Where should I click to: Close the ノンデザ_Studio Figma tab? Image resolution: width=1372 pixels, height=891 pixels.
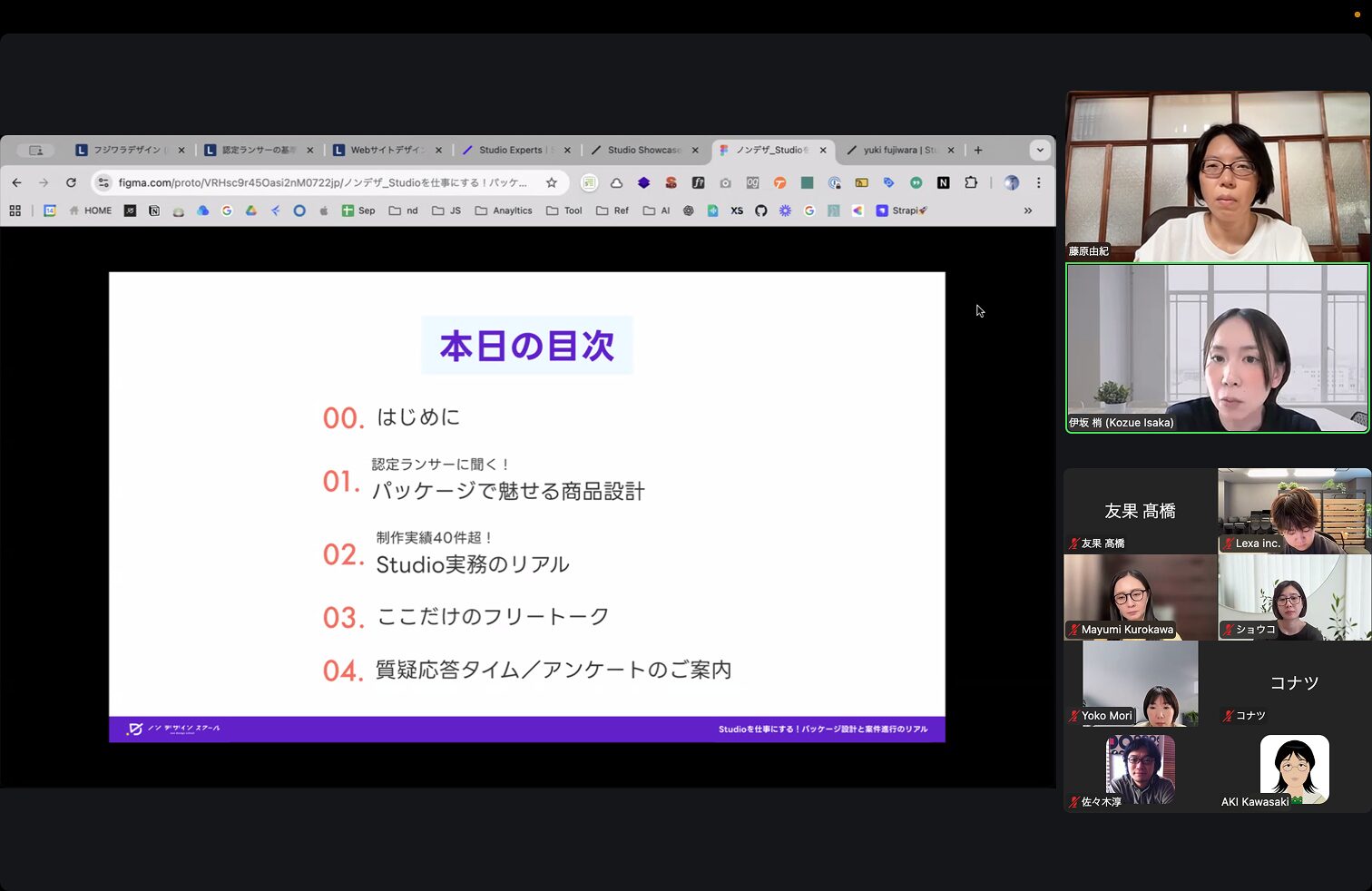(x=823, y=150)
